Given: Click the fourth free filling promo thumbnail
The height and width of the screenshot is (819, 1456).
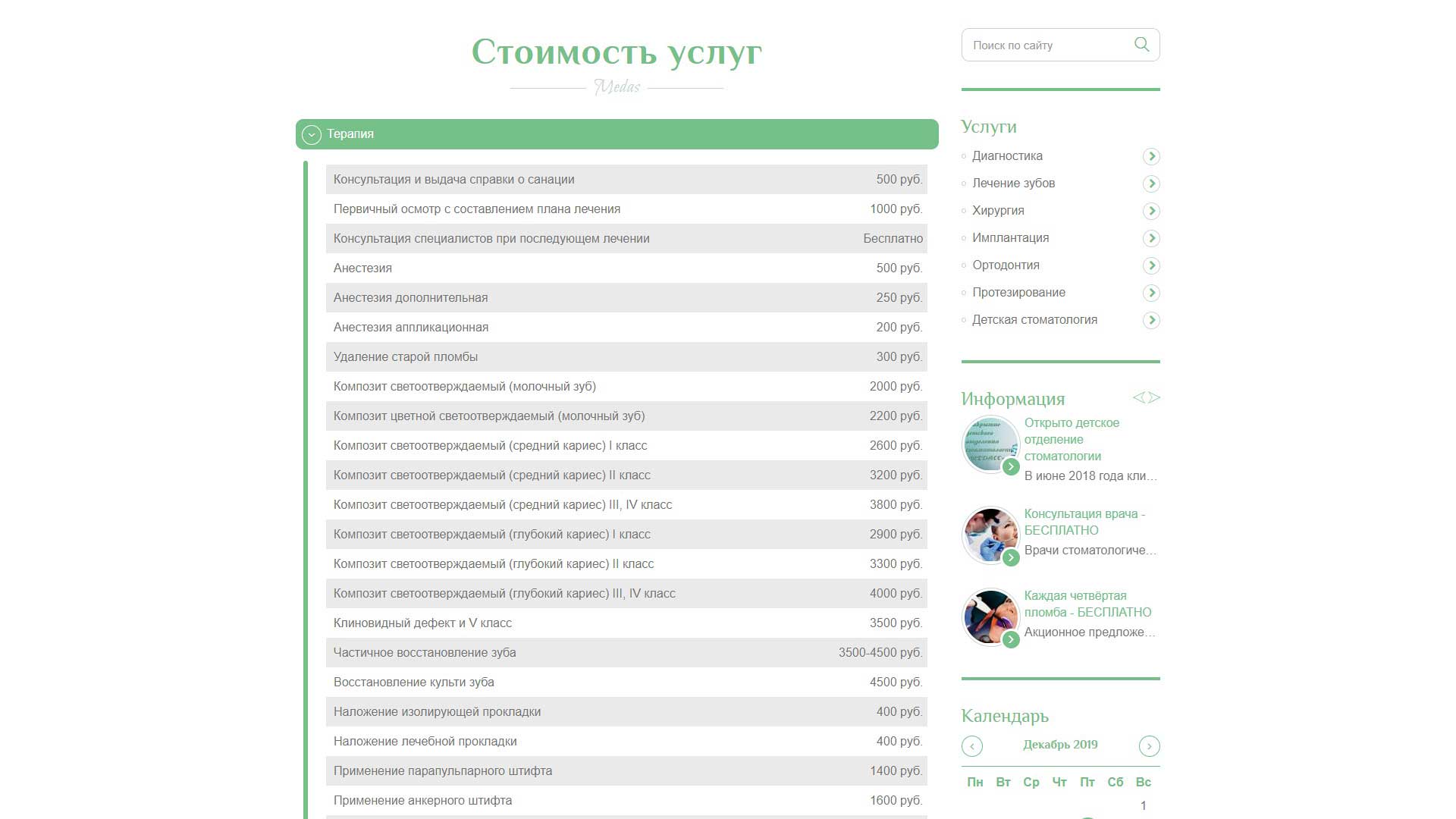Looking at the screenshot, I should pos(990,617).
